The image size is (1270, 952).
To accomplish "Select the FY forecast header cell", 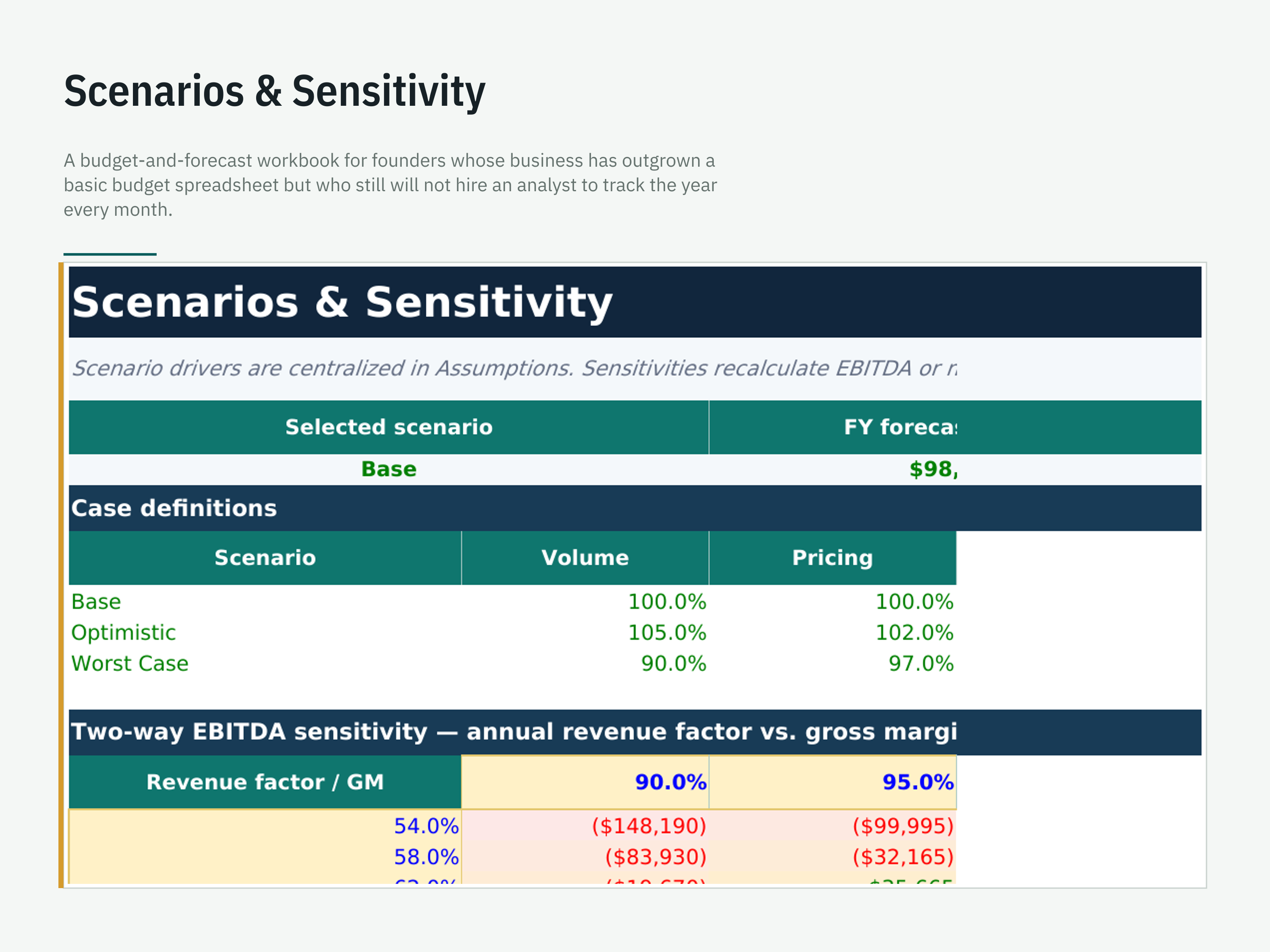I will click(955, 427).
